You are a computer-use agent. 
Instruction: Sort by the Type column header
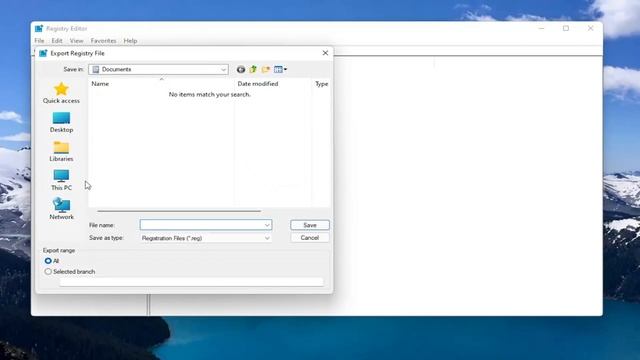321,84
